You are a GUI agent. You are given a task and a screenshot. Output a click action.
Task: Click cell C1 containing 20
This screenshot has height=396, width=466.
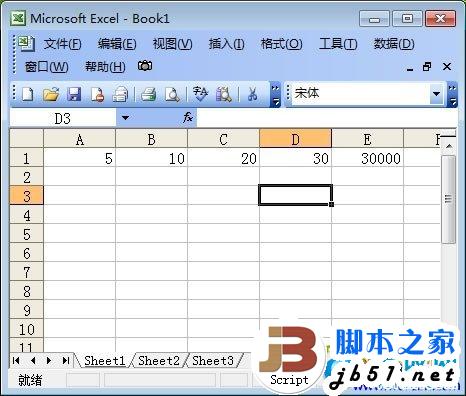click(x=223, y=157)
